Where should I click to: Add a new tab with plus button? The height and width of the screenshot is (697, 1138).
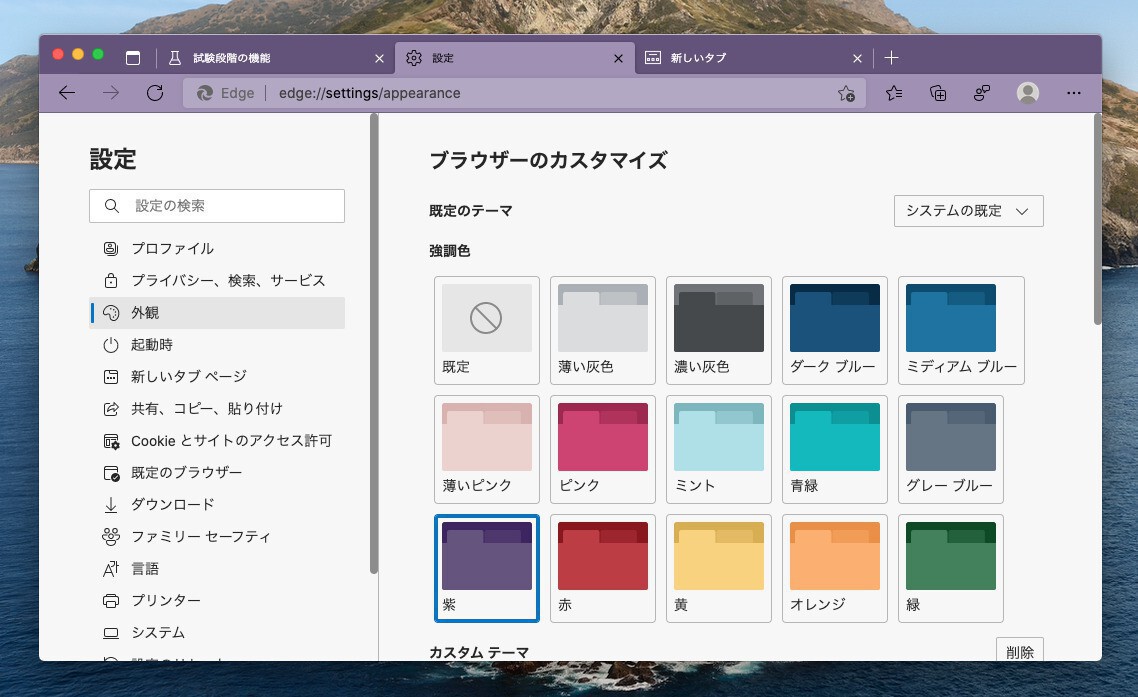point(892,58)
